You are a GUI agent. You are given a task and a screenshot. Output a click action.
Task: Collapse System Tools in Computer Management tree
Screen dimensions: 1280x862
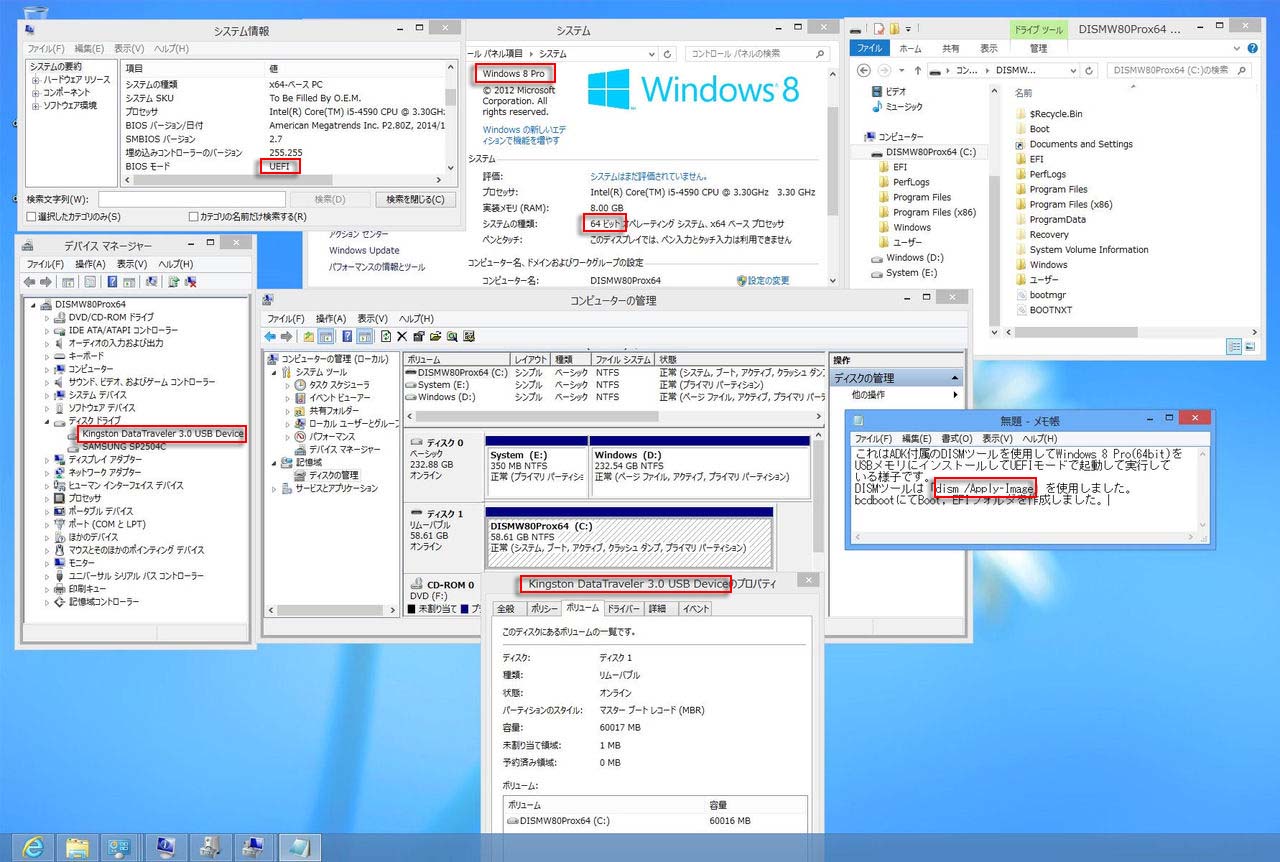(274, 372)
